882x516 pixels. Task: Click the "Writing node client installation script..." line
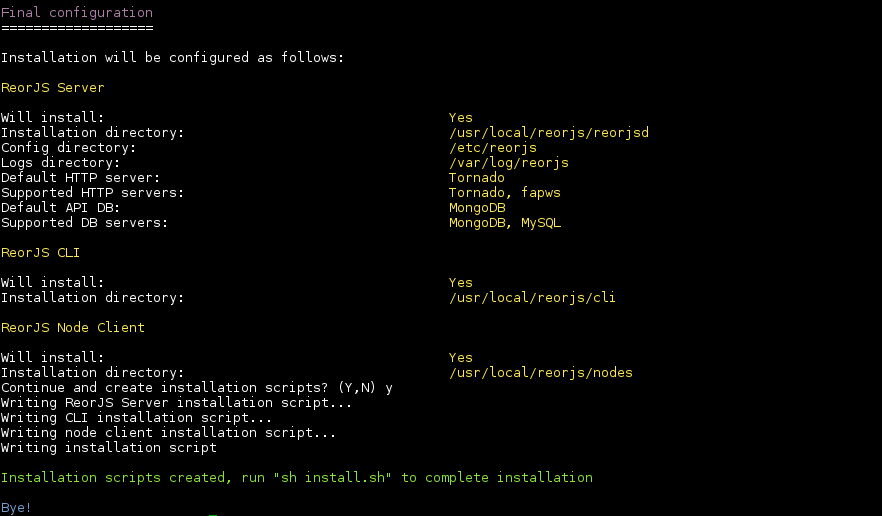click(169, 433)
